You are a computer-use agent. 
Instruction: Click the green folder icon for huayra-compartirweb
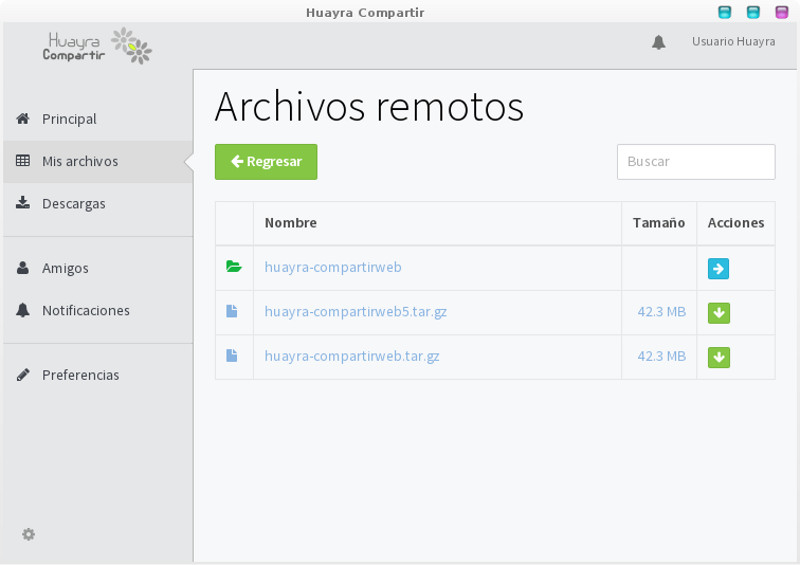[x=234, y=266]
